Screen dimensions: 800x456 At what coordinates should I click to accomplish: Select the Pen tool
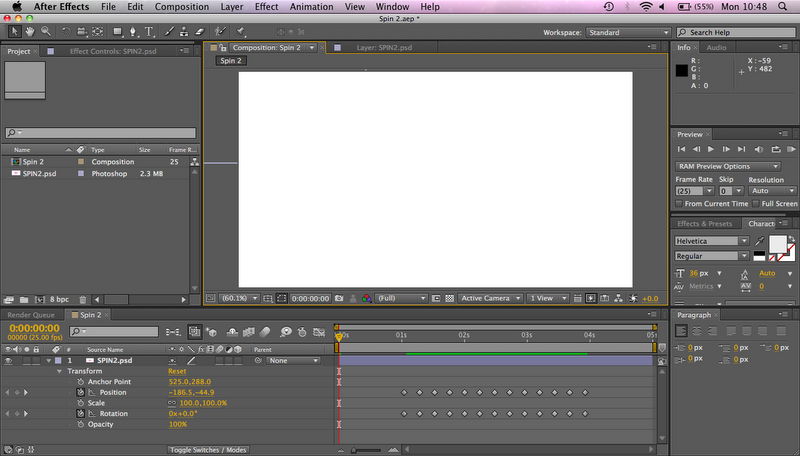[133, 32]
